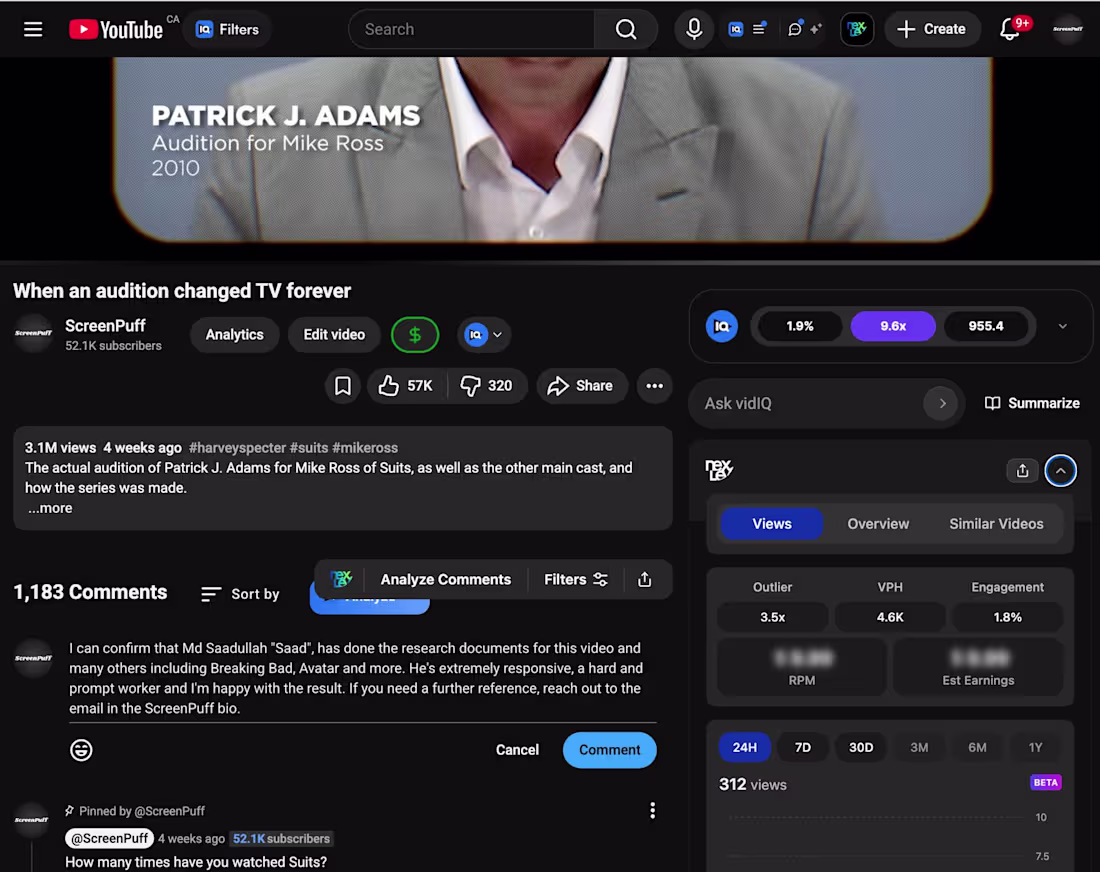Open the comment Filters menu
Viewport: 1100px width, 872px height.
click(x=575, y=579)
